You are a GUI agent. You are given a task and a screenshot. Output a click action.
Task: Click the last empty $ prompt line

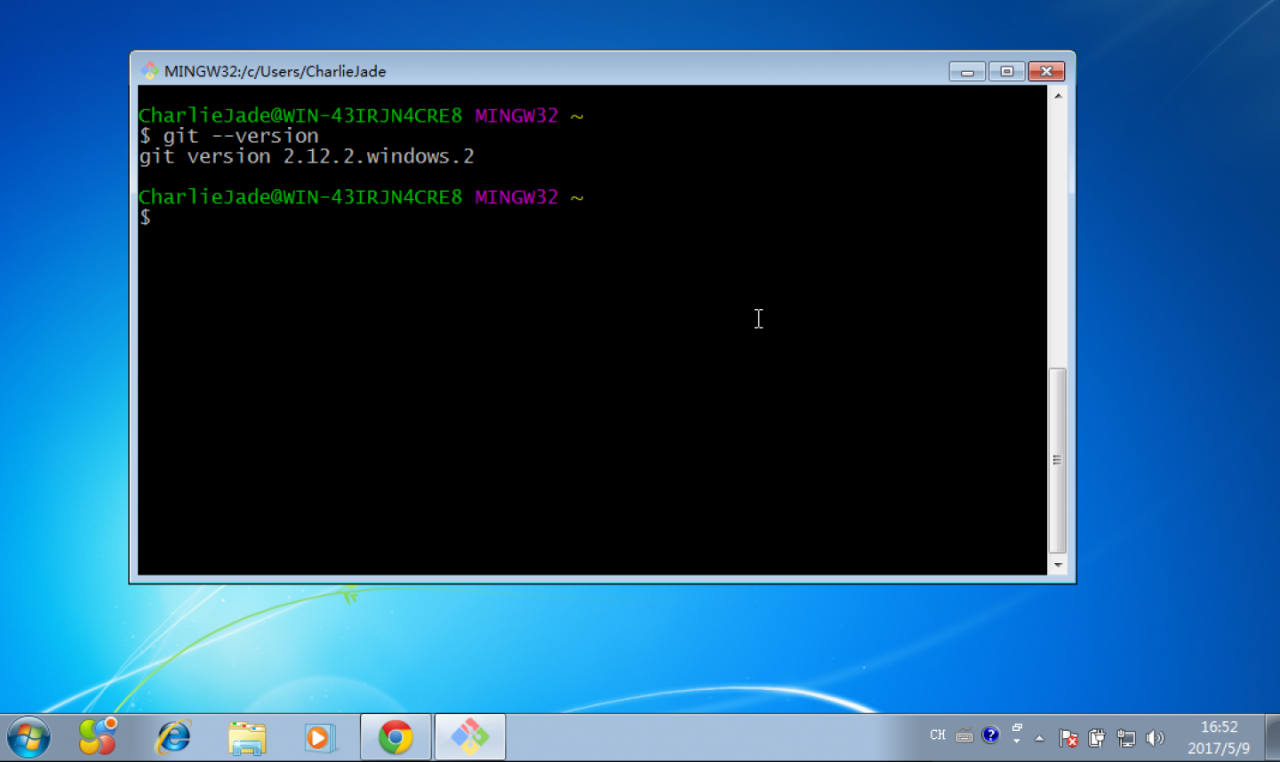(145, 218)
